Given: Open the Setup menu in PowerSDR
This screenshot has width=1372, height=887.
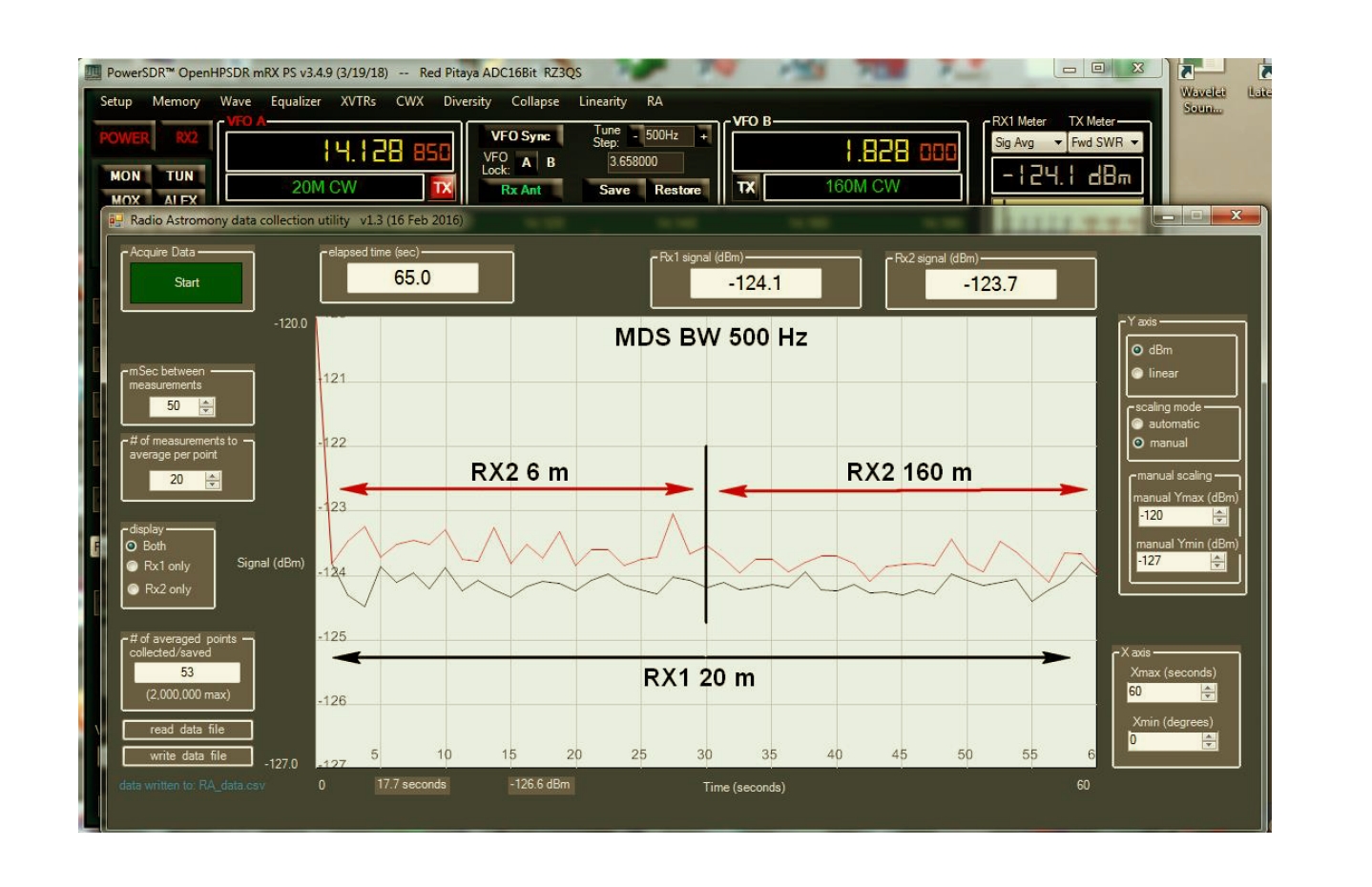Looking at the screenshot, I should (x=115, y=101).
